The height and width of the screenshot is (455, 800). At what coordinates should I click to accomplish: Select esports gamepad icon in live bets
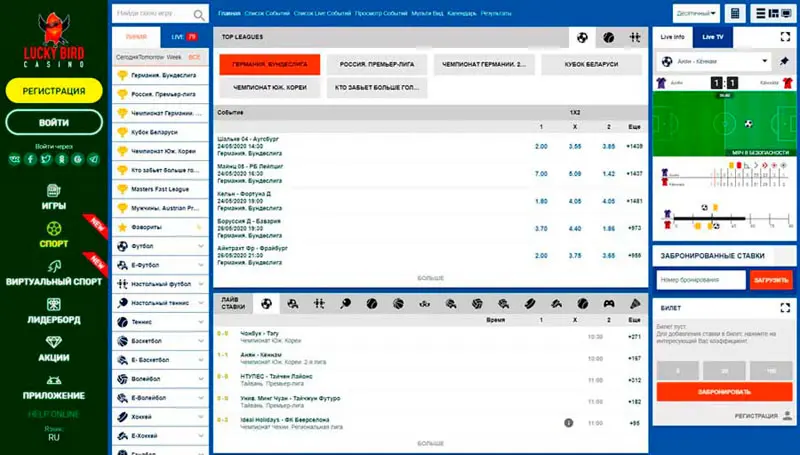click(607, 302)
